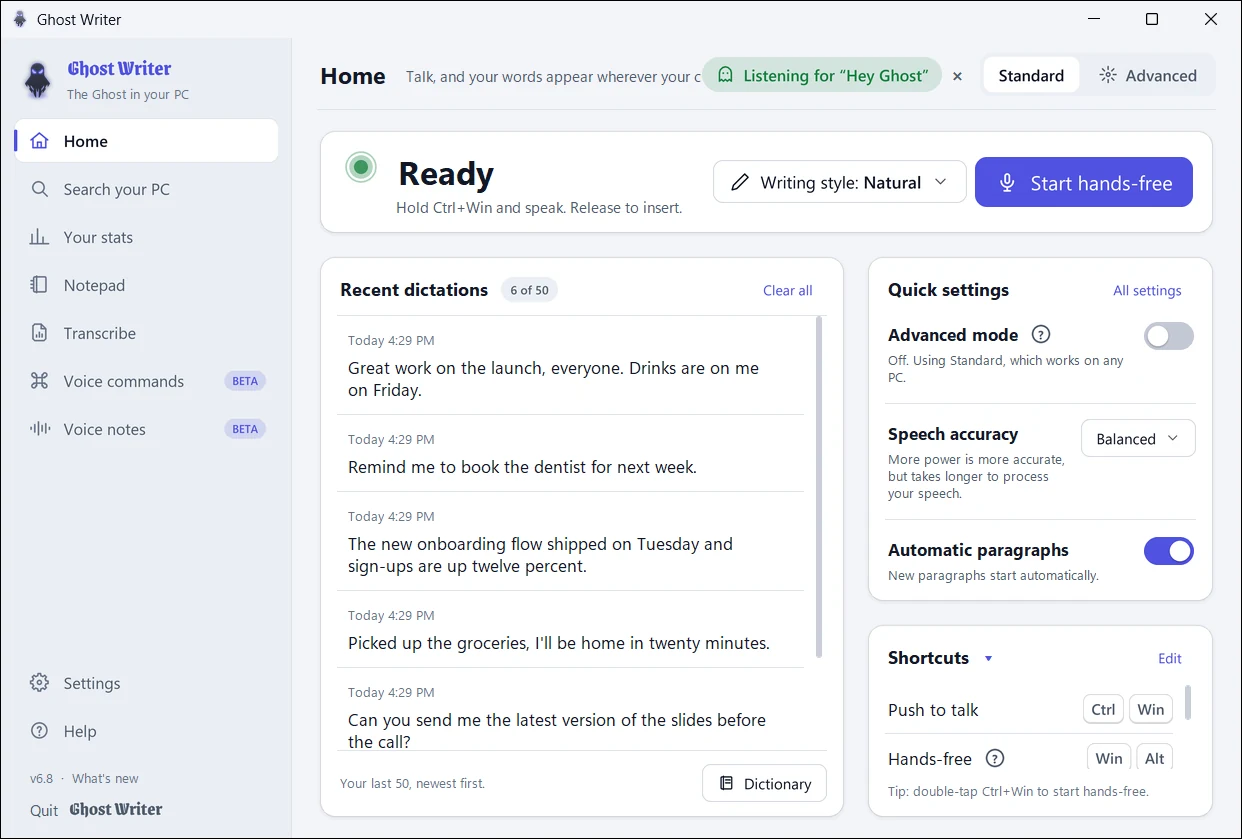This screenshot has width=1242, height=839.
Task: Click the BETA badge next to Voice notes
Action: point(245,429)
